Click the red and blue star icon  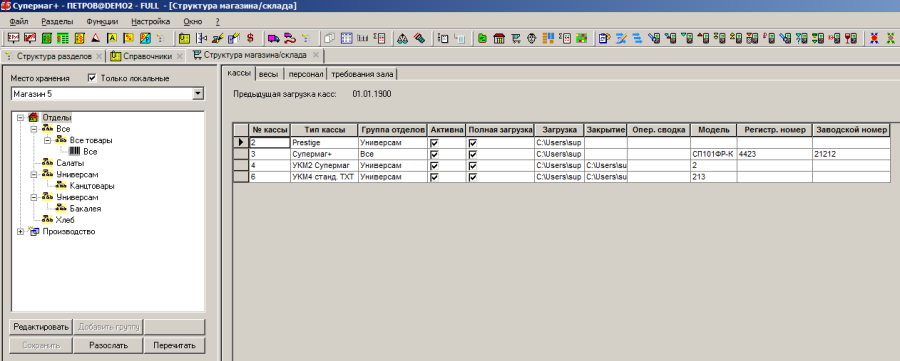(874, 38)
